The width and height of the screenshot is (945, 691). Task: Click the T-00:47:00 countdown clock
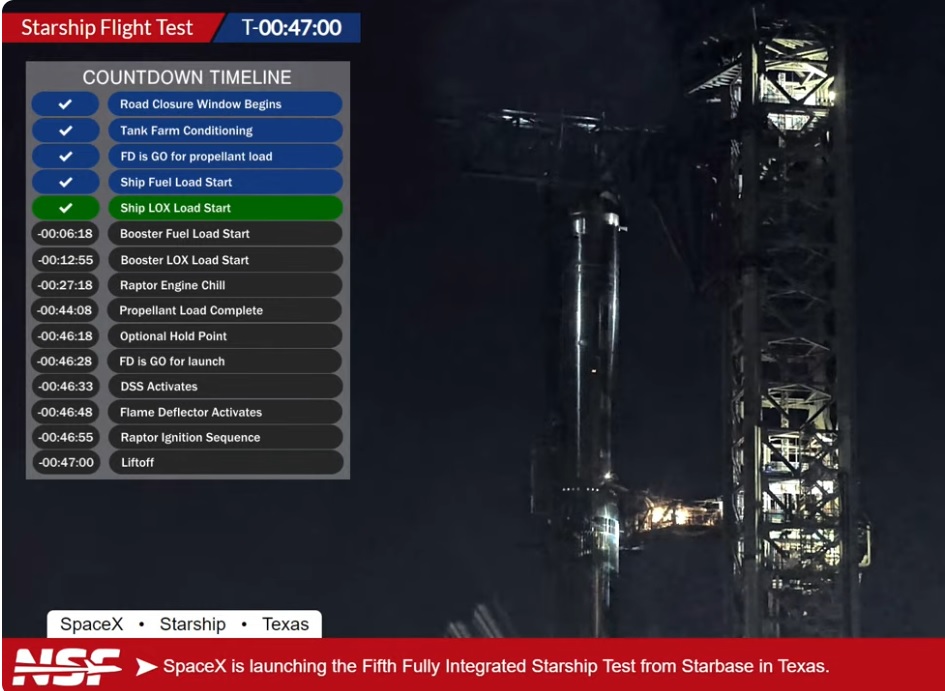[292, 28]
